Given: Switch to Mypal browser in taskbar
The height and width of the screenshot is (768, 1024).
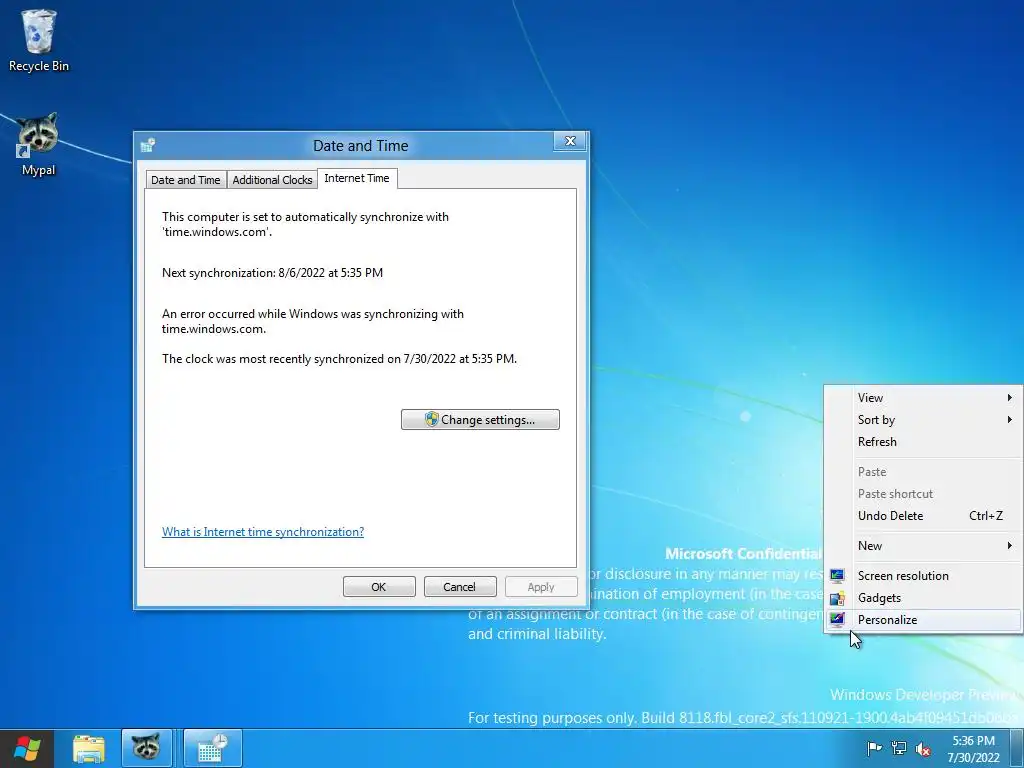Looking at the screenshot, I should [x=147, y=748].
